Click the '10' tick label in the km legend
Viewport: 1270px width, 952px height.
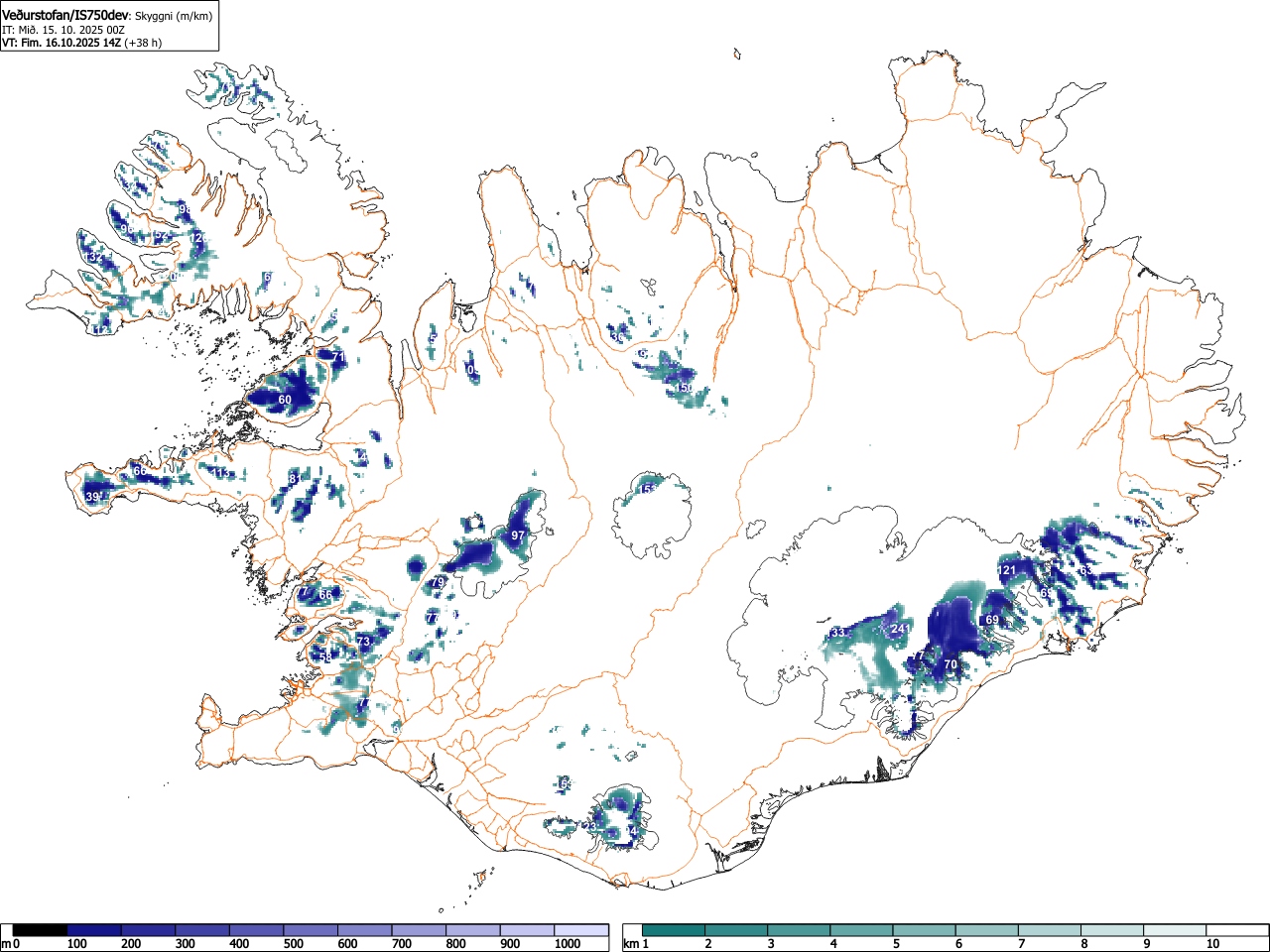pyautogui.click(x=1212, y=944)
